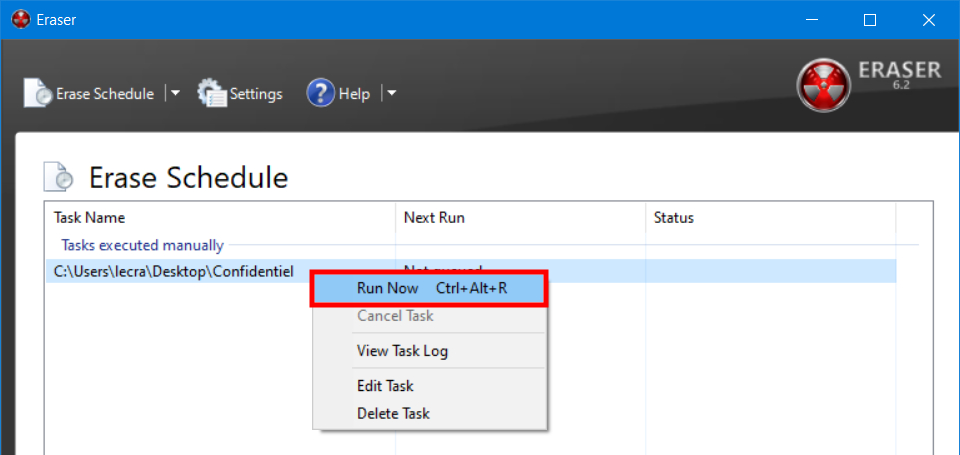
Task: Open the Erase Schedule dropdown arrow
Action: coord(174,93)
